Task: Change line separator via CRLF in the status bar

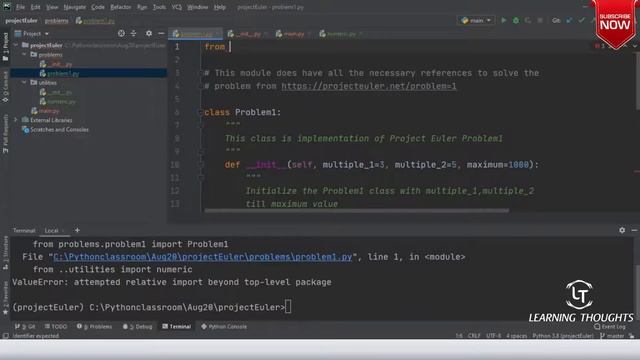Action: coord(474,336)
